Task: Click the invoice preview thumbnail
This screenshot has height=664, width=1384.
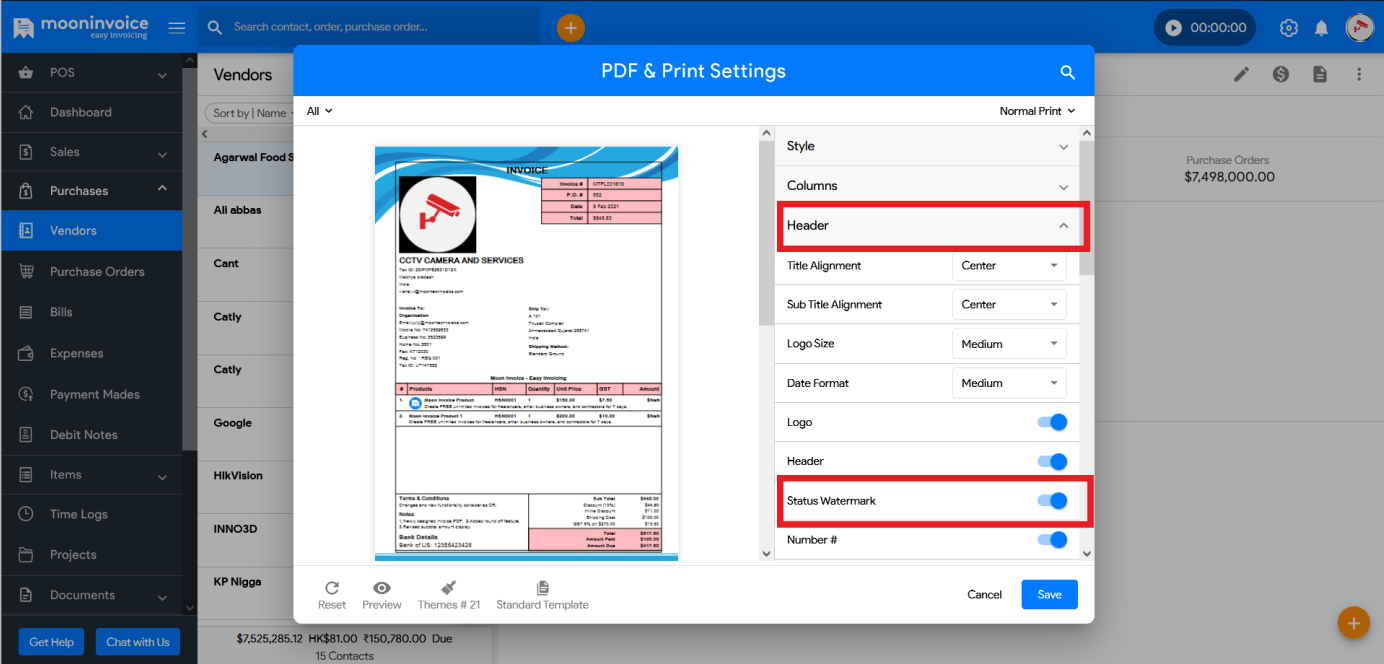Action: click(526, 353)
